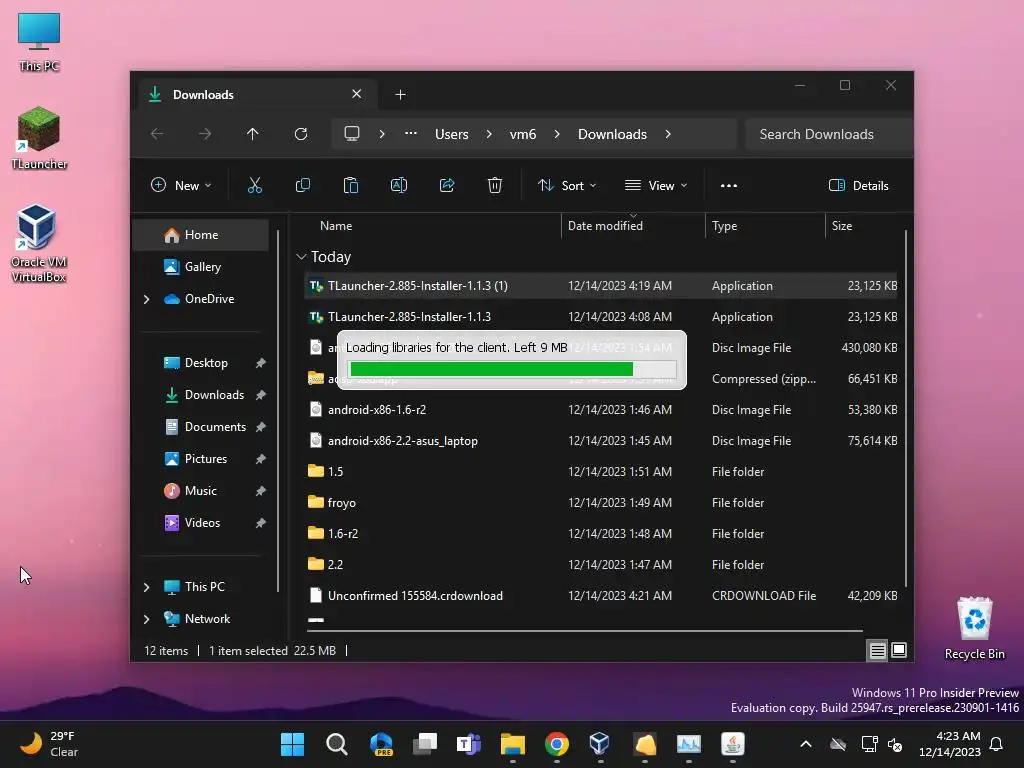The image size is (1024, 768).
Task: Open Home in navigation pane
Action: coord(201,235)
